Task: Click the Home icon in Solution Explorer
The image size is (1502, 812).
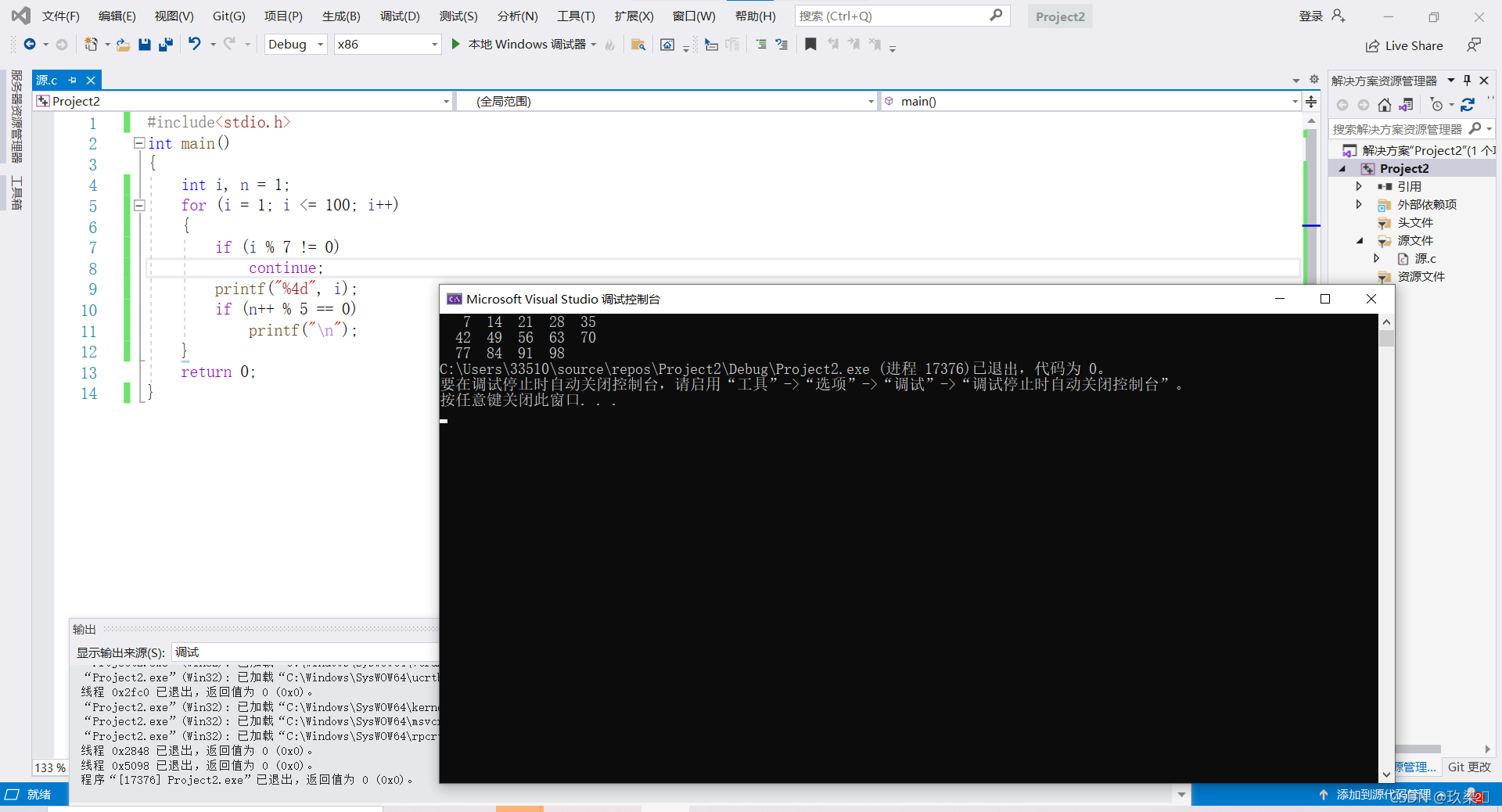Action: click(1385, 105)
